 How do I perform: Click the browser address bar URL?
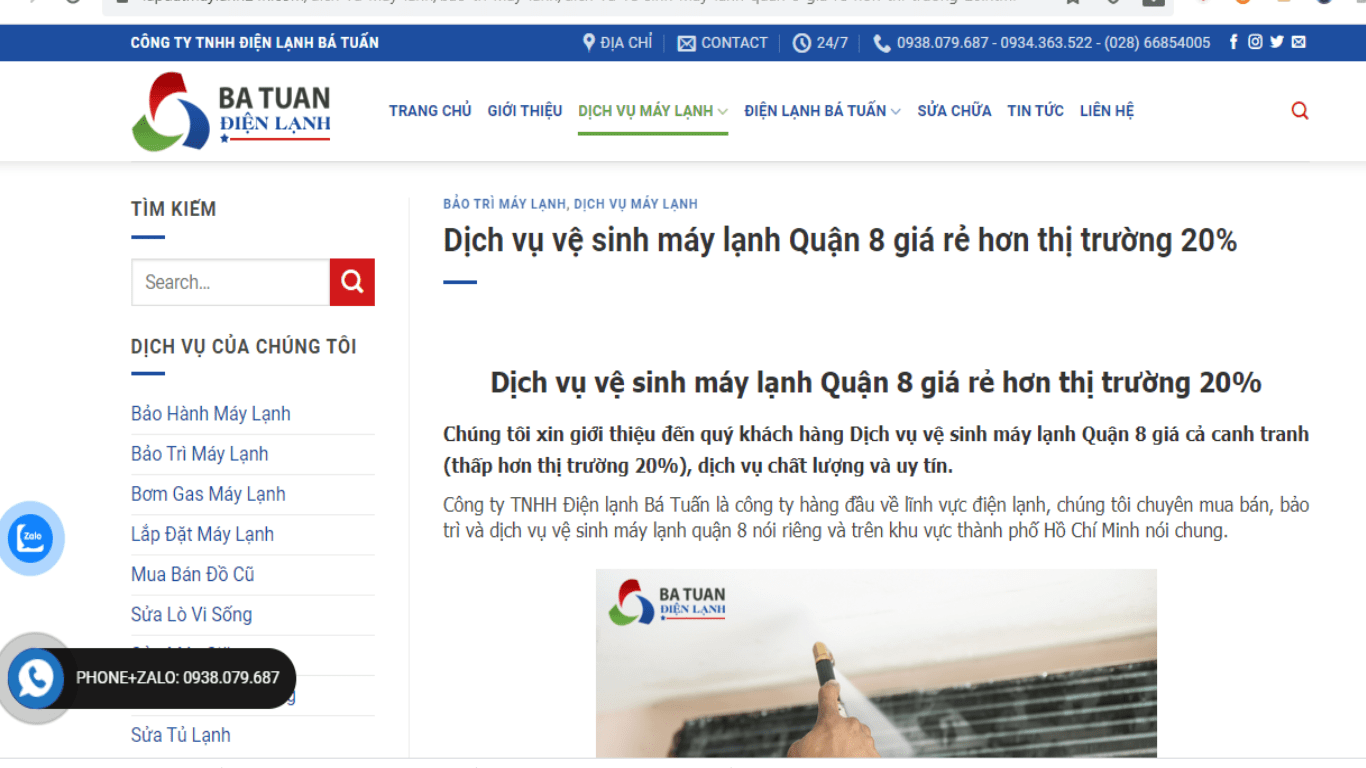tap(580, 3)
